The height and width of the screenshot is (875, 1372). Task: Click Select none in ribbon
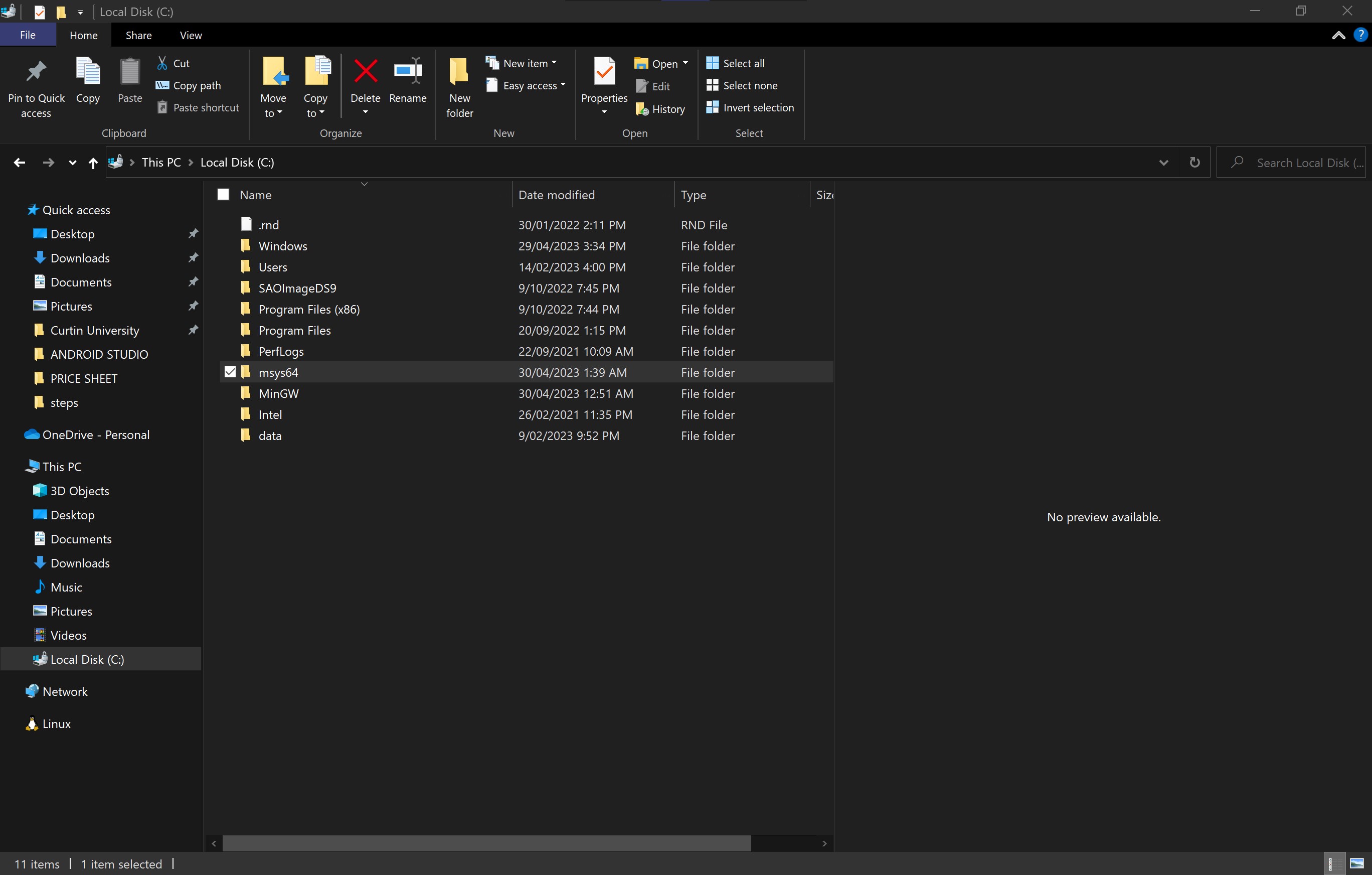coord(742,85)
